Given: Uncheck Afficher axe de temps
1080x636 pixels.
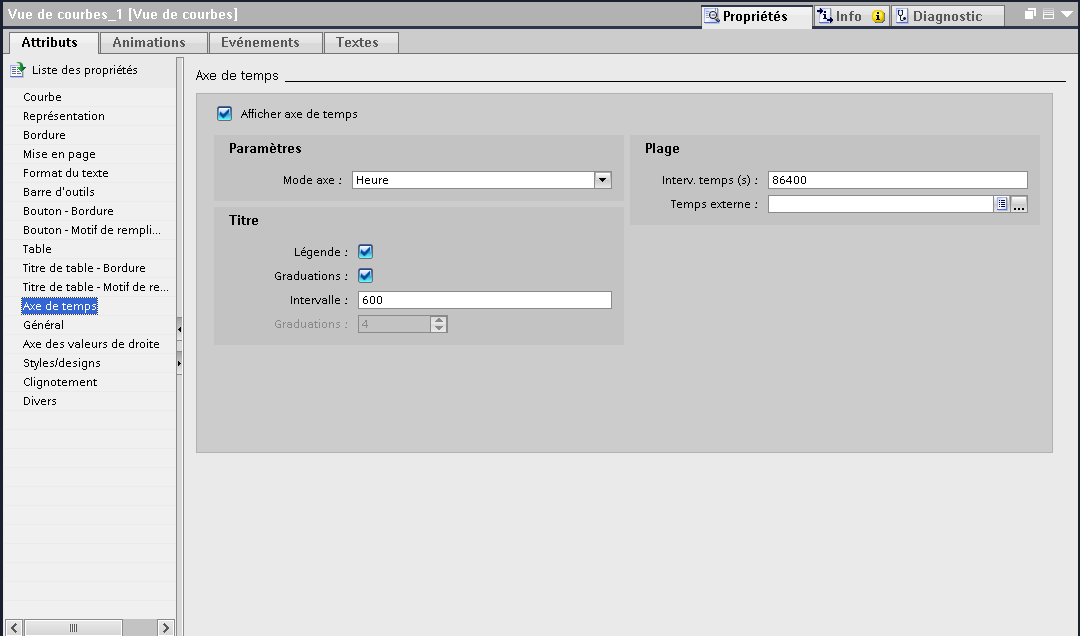Looking at the screenshot, I should click(x=225, y=114).
